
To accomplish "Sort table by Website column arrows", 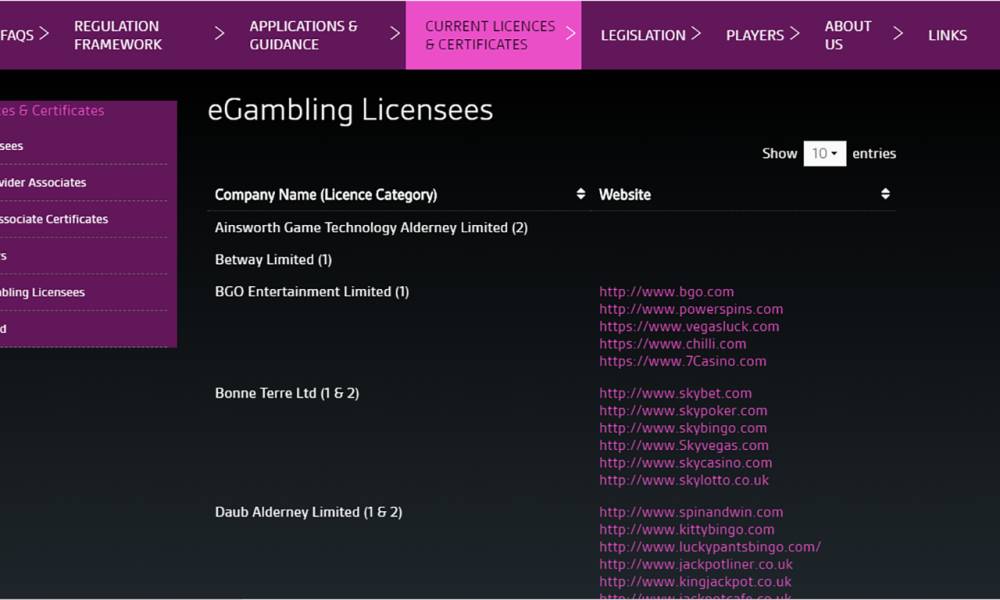I will click(x=885, y=194).
